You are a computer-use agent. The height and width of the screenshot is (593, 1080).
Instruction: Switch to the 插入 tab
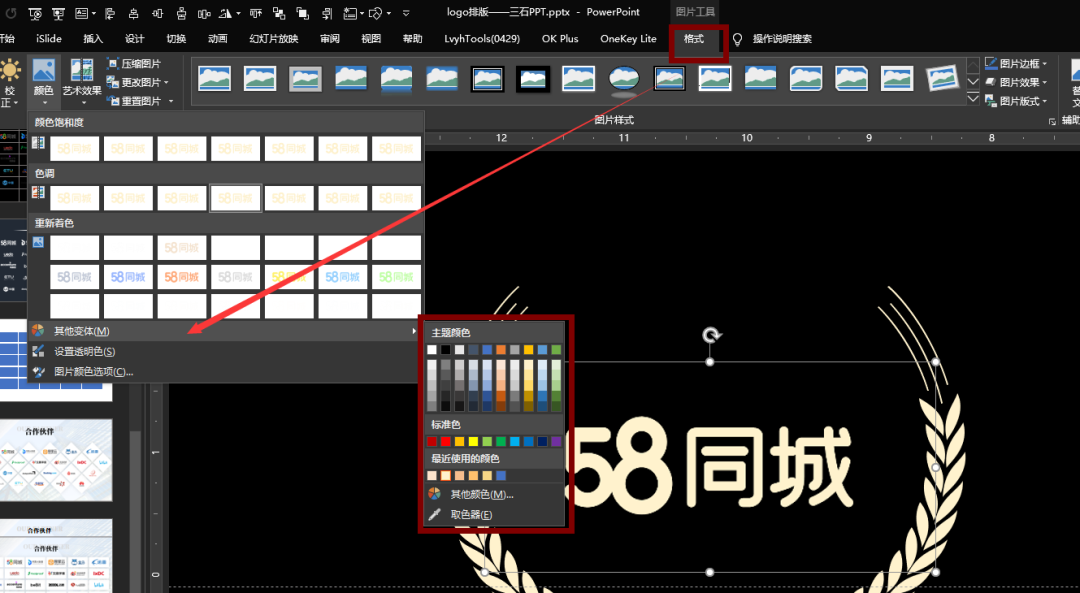coord(93,39)
